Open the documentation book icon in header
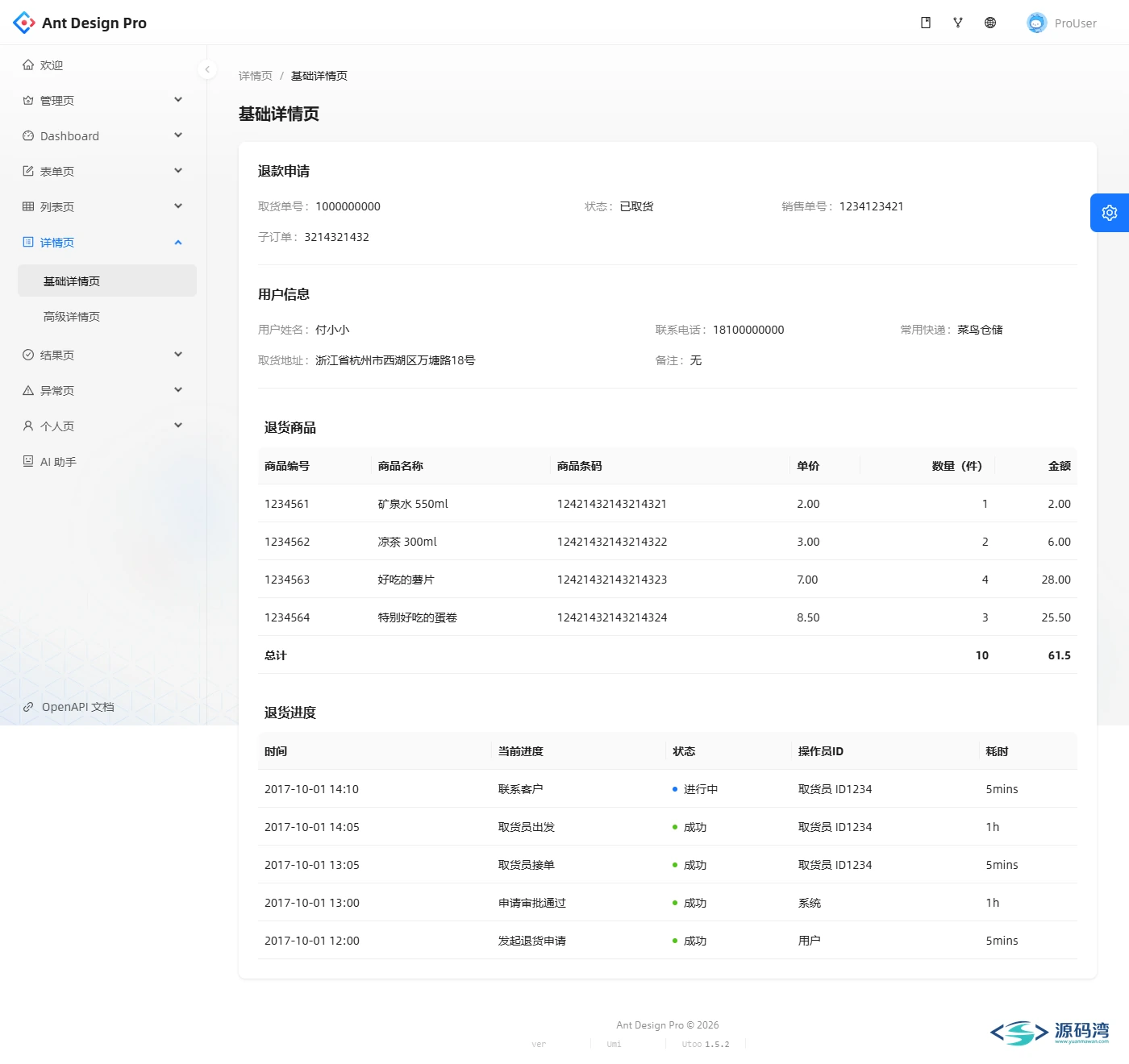The image size is (1129, 1064). tap(926, 23)
